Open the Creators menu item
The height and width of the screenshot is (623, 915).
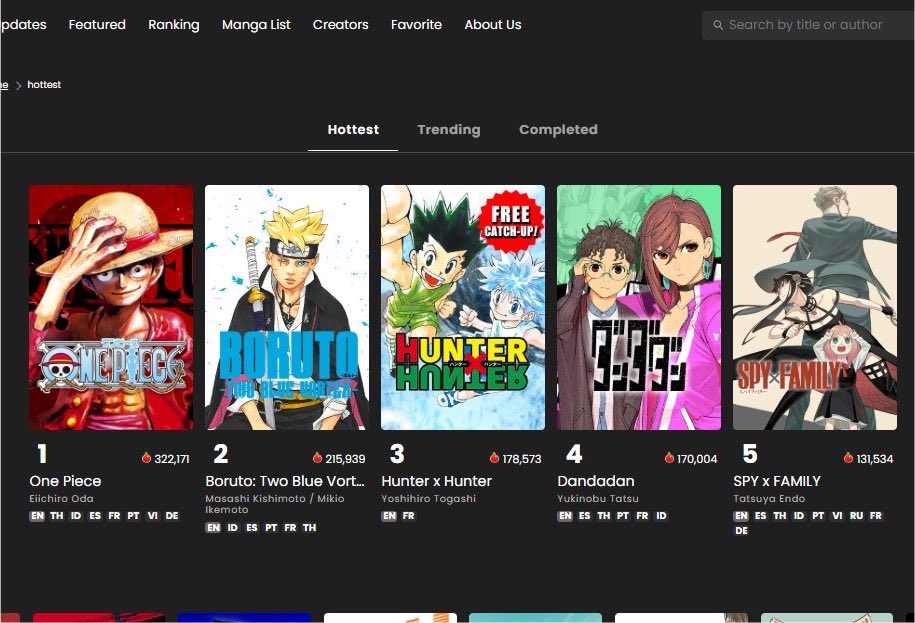click(x=341, y=24)
